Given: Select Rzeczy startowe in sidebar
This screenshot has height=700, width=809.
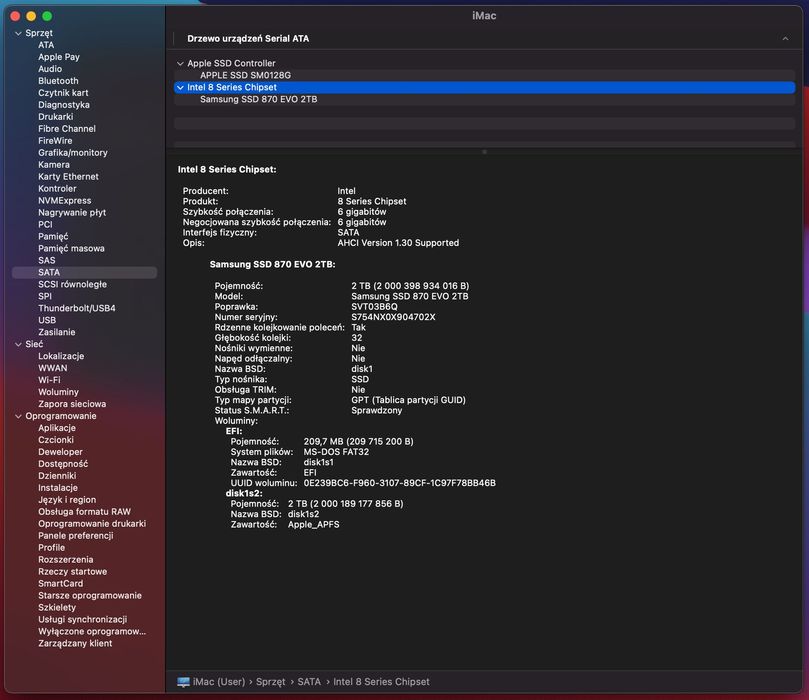Looking at the screenshot, I should click(73, 572).
